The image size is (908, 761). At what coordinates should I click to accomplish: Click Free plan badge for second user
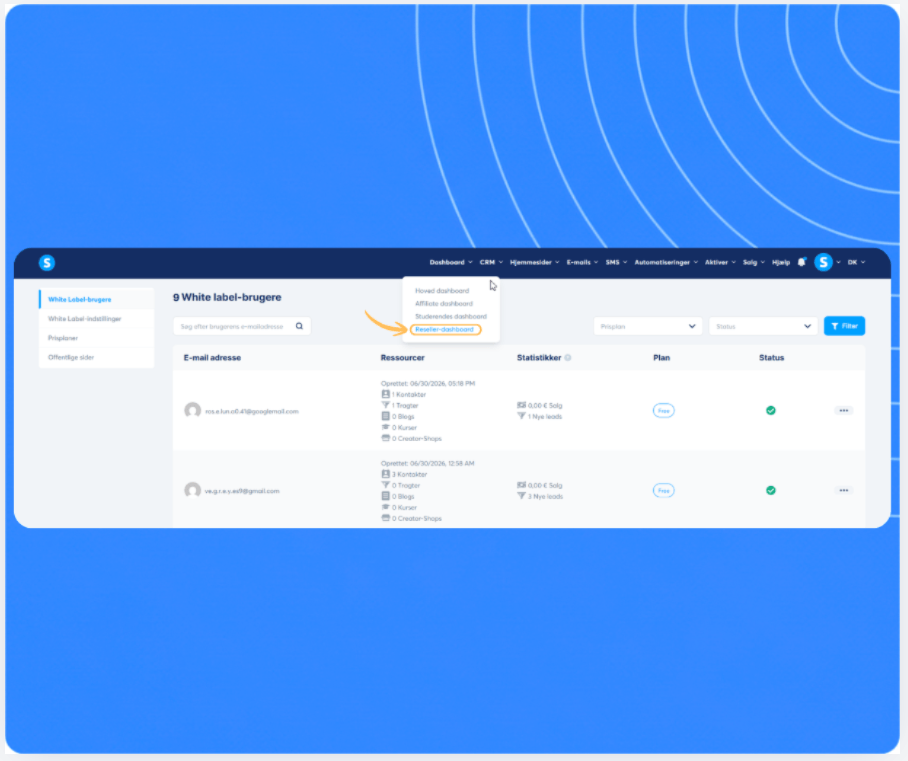click(x=663, y=491)
